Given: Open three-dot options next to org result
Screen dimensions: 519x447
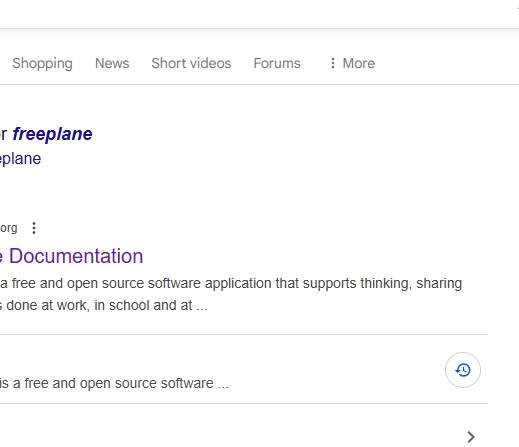Looking at the screenshot, I should point(34,228).
